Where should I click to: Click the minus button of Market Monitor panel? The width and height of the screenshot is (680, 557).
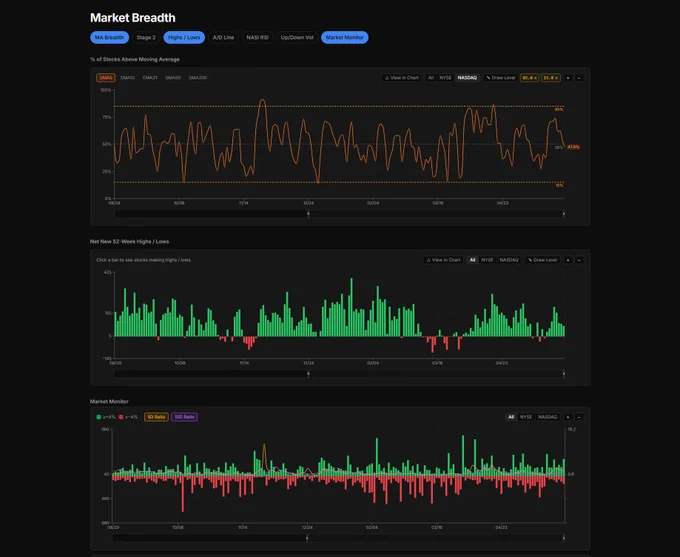(x=579, y=417)
